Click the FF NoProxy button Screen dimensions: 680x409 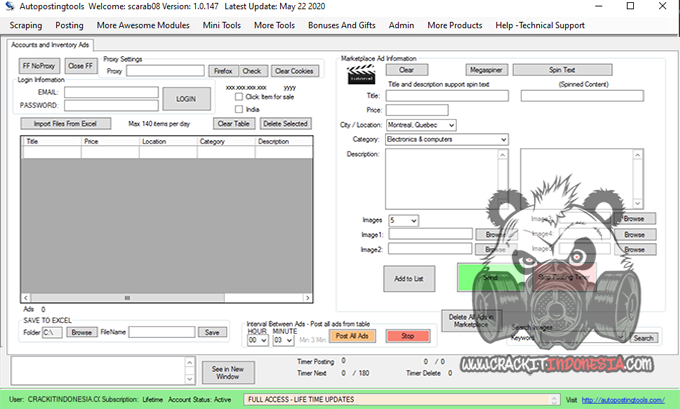(x=39, y=66)
